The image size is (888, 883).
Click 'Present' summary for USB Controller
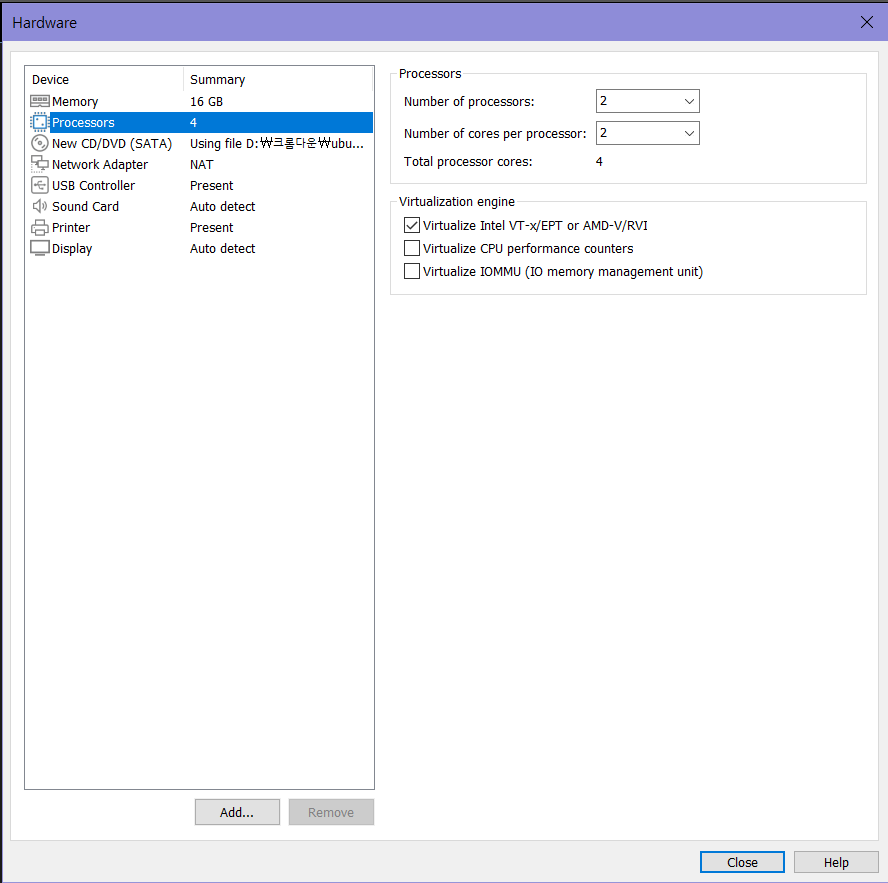(x=211, y=186)
